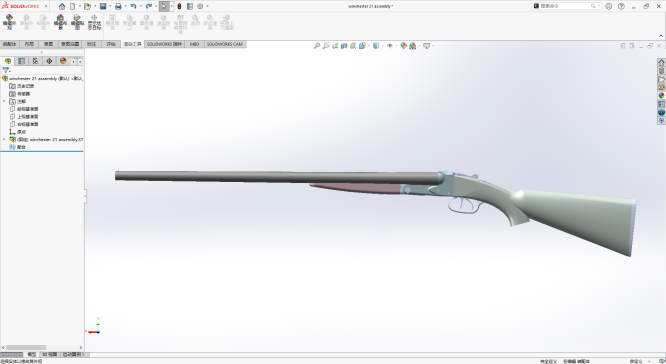Switch to SOLIDWORKS CAM ribbon tab
The image size is (666, 364).
(225, 44)
